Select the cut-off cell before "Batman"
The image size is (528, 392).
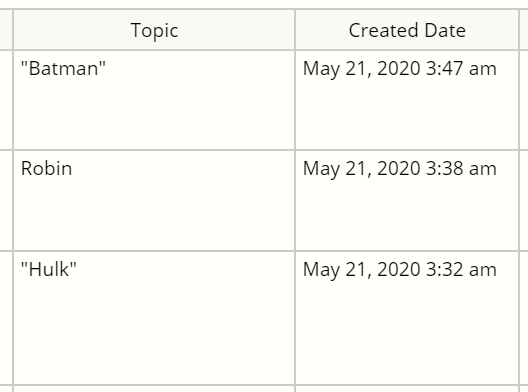pyautogui.click(x=6, y=100)
